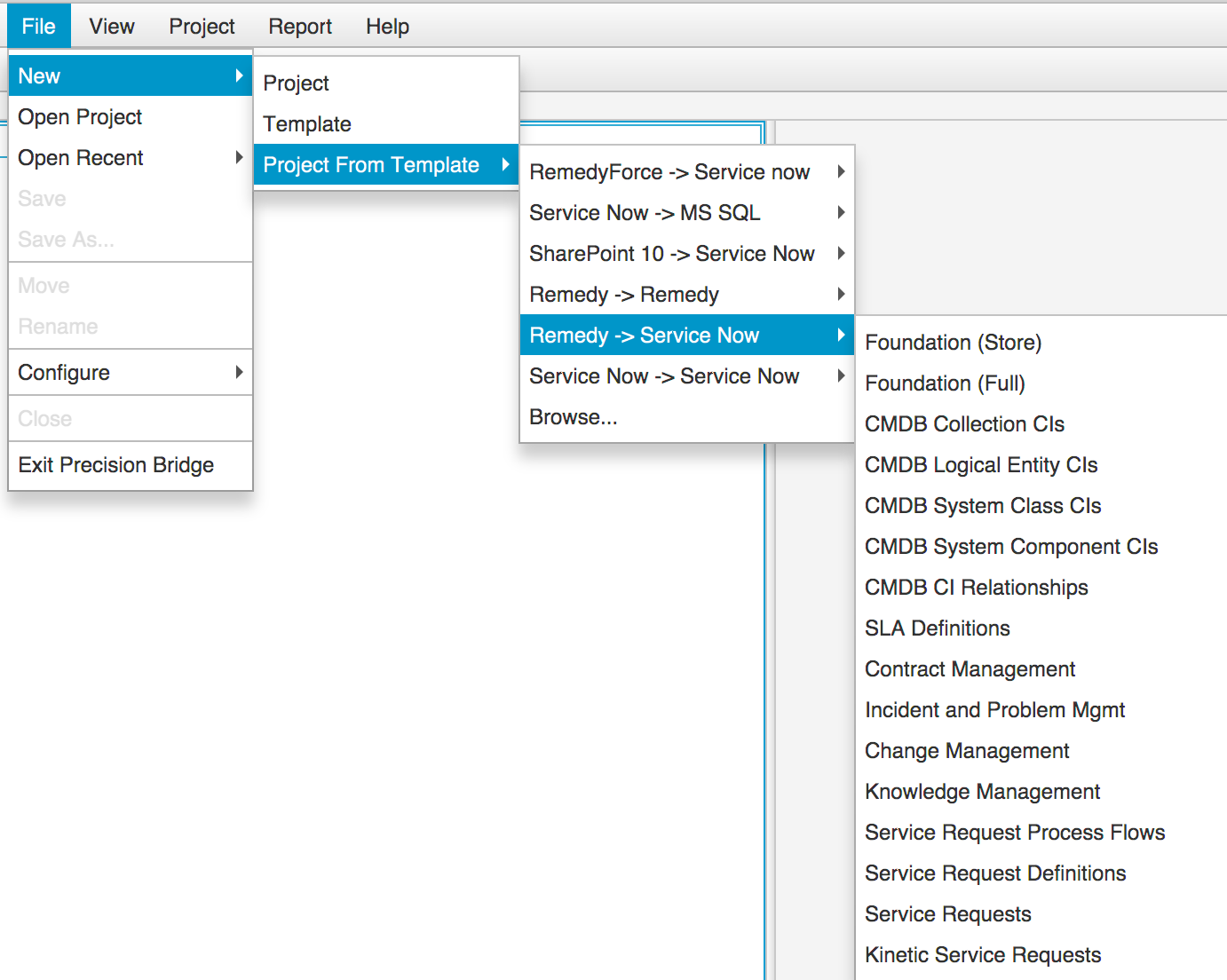Click arrow beside New menu item

pyautogui.click(x=239, y=75)
